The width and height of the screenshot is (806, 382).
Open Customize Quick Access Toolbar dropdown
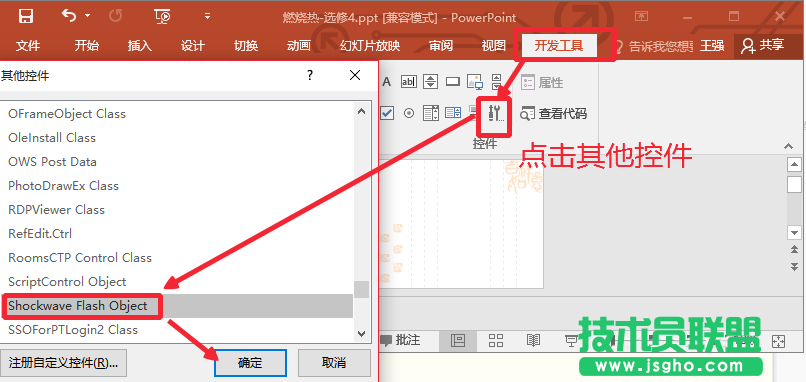point(207,16)
